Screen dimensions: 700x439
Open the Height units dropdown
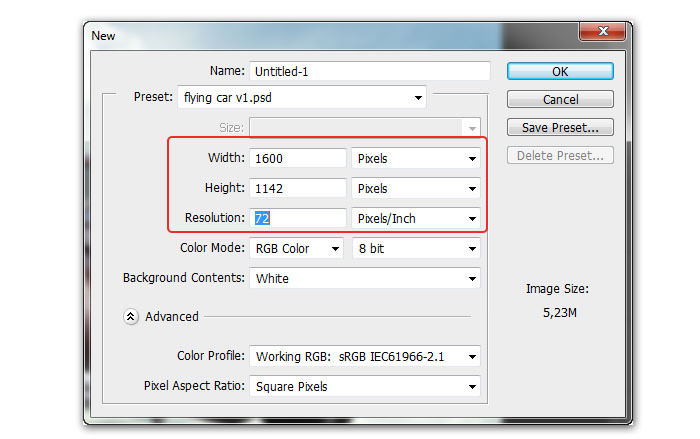[x=416, y=188]
